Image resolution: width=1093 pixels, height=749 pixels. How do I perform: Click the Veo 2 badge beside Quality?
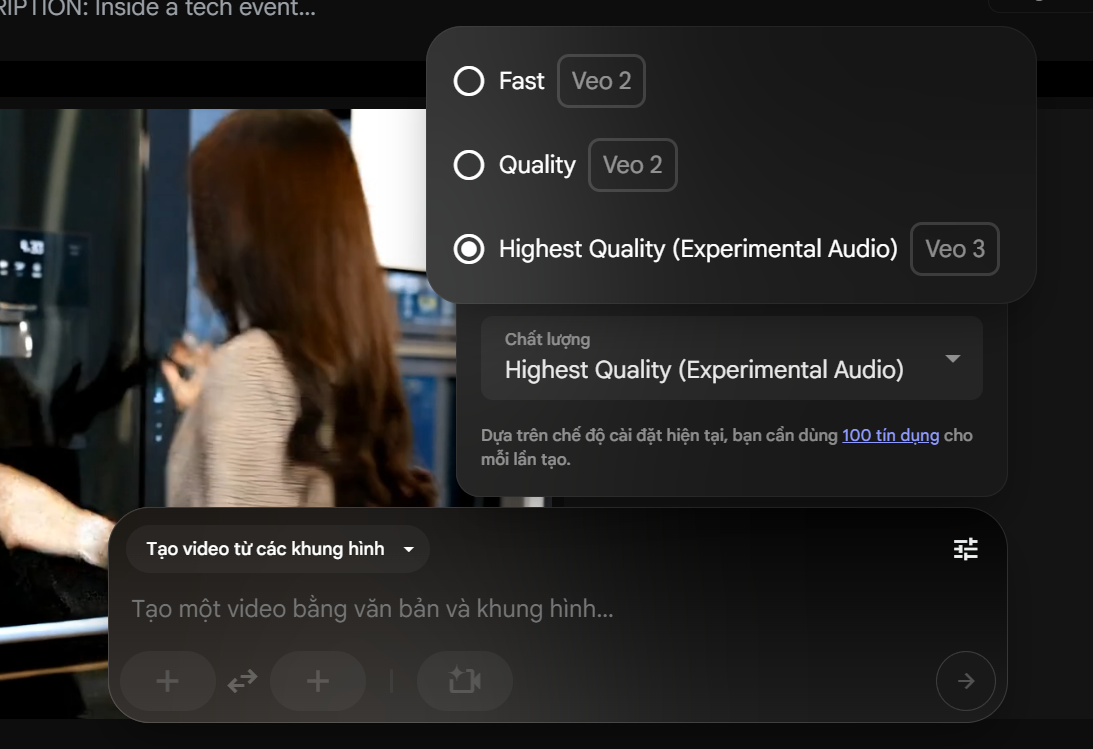coord(632,165)
